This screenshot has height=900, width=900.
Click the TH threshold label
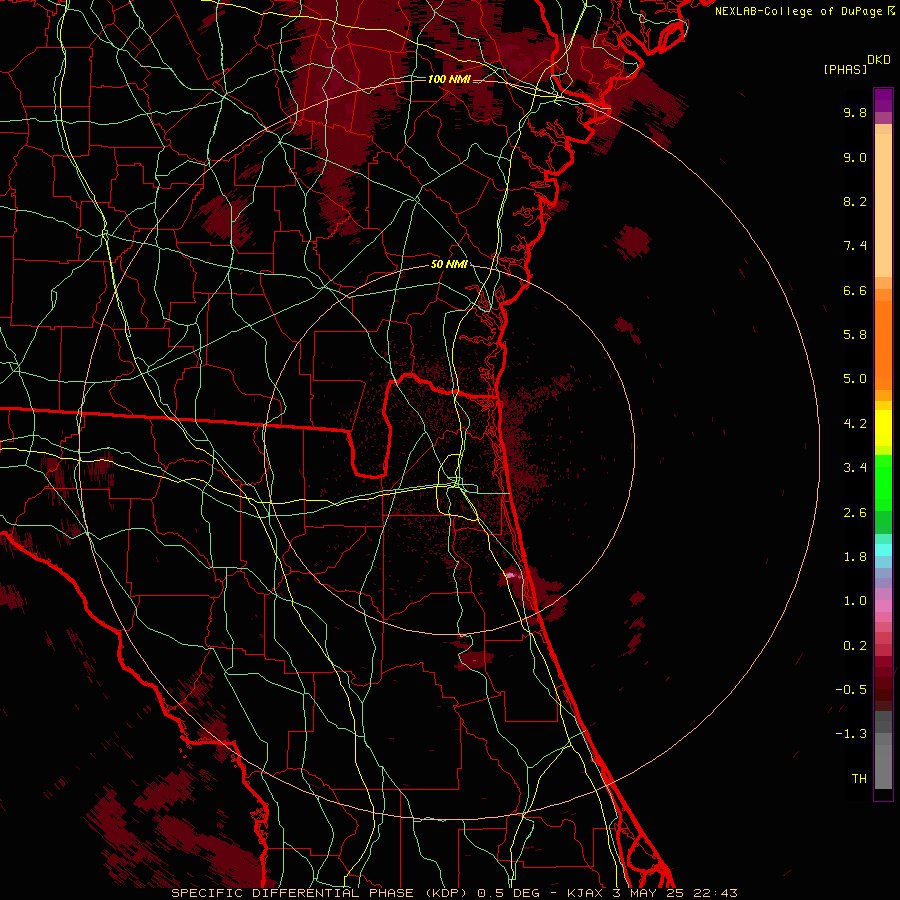tap(859, 778)
